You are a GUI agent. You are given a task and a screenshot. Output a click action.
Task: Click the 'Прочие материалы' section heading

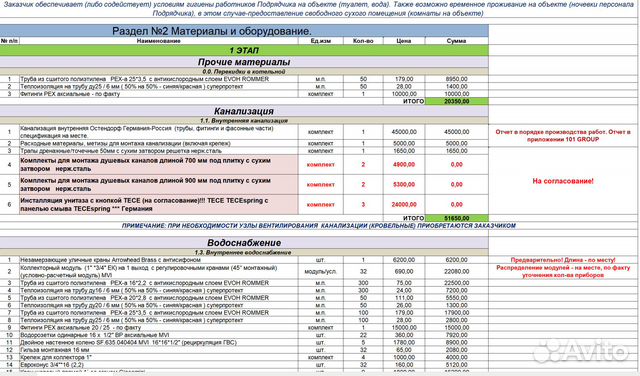pyautogui.click(x=244, y=62)
